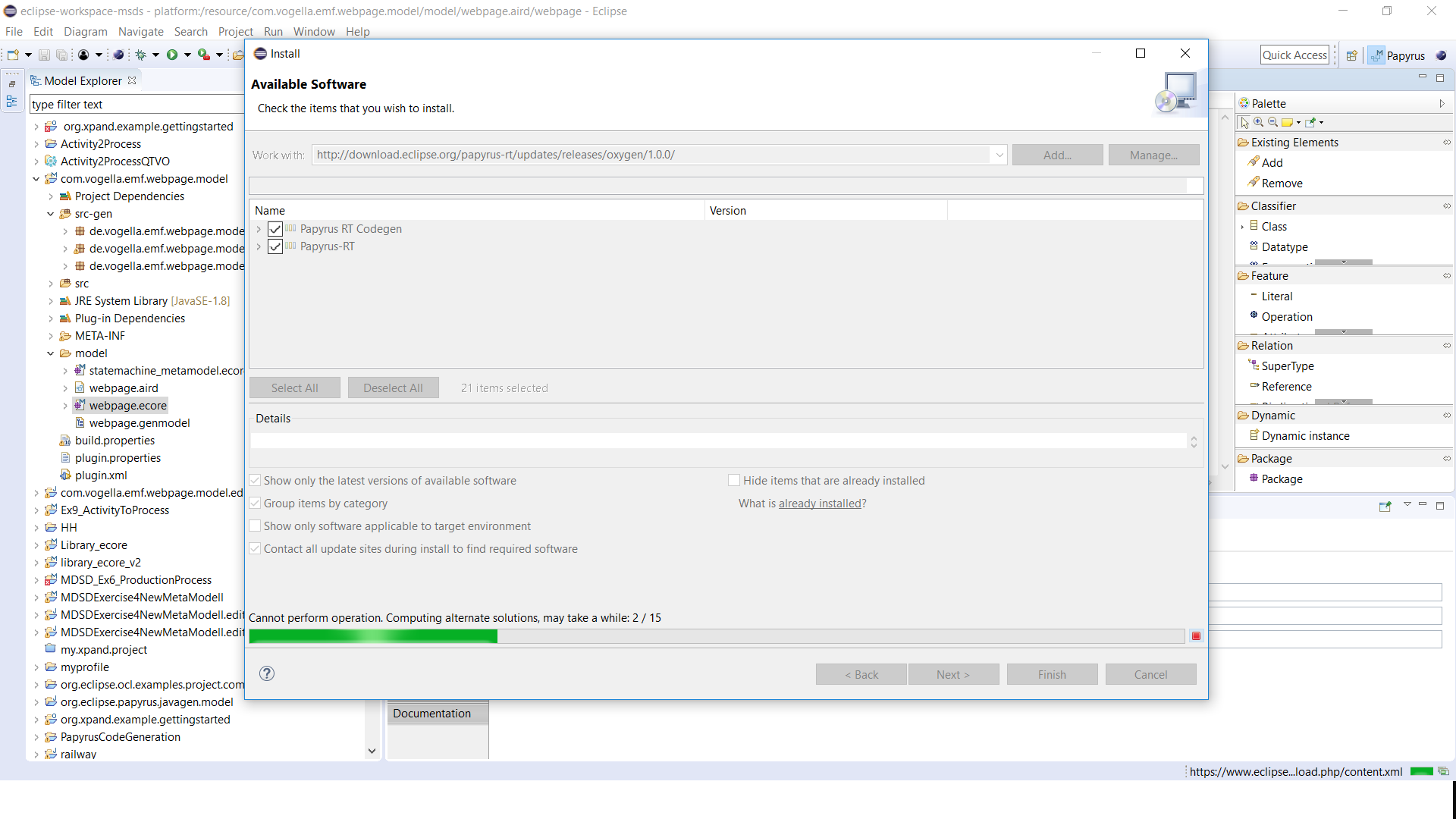Open the Window menu
Screen dimensions: 1456x819
click(314, 31)
